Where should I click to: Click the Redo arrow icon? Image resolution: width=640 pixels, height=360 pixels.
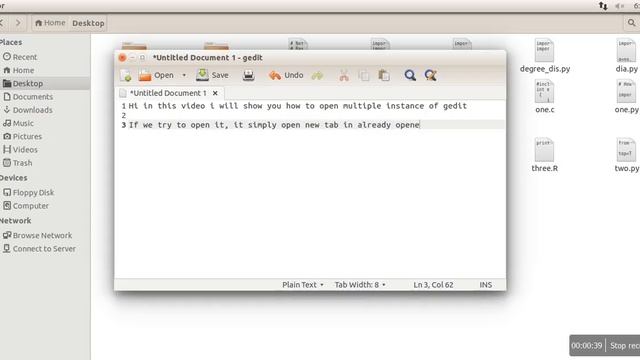click(x=317, y=76)
